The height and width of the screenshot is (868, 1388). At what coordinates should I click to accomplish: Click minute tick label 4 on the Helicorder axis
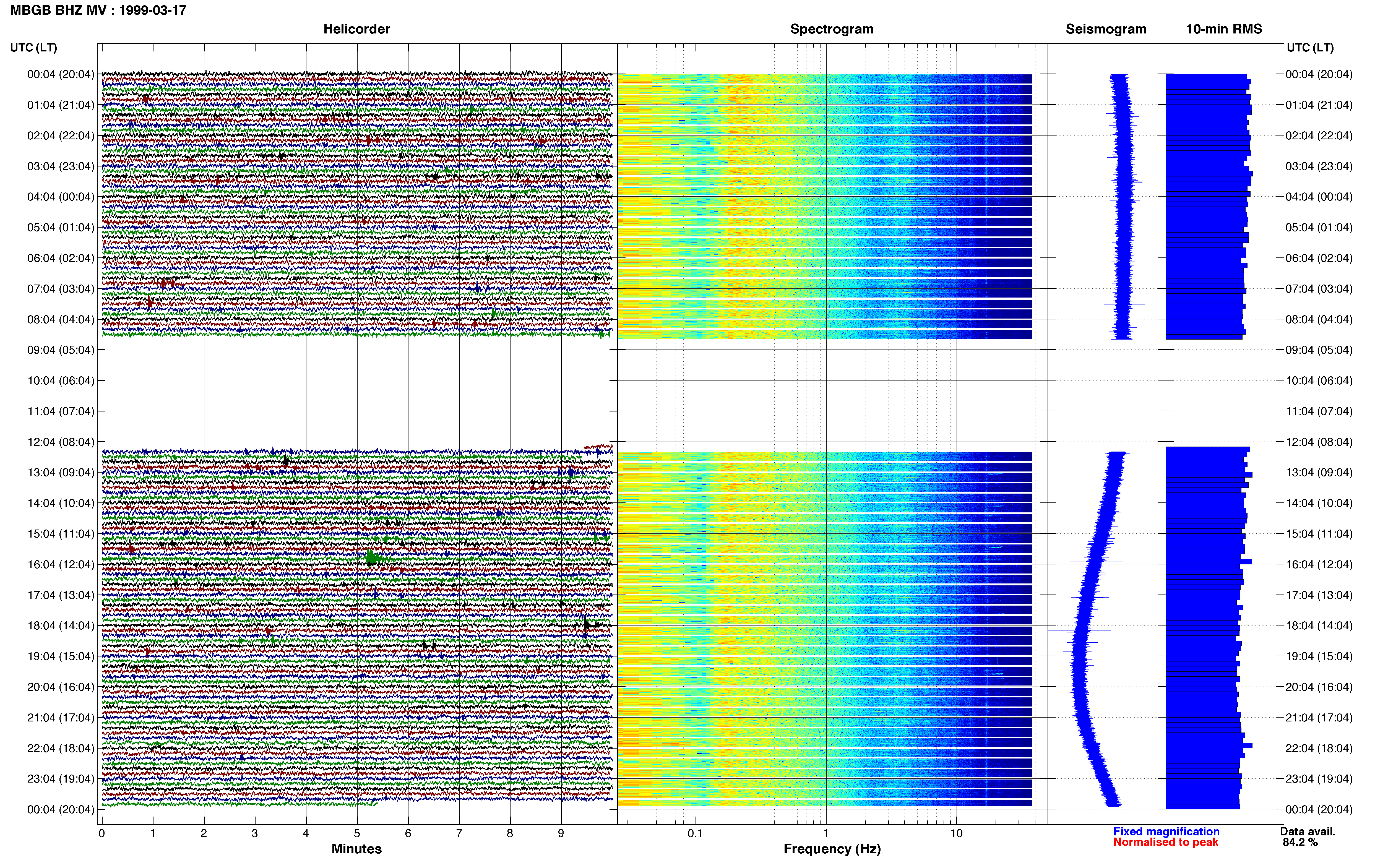(x=306, y=833)
